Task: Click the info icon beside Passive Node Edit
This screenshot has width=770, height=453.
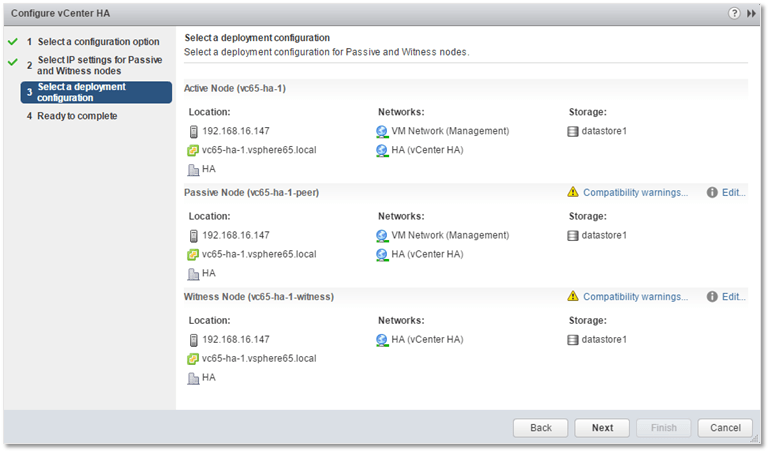Action: tap(712, 193)
